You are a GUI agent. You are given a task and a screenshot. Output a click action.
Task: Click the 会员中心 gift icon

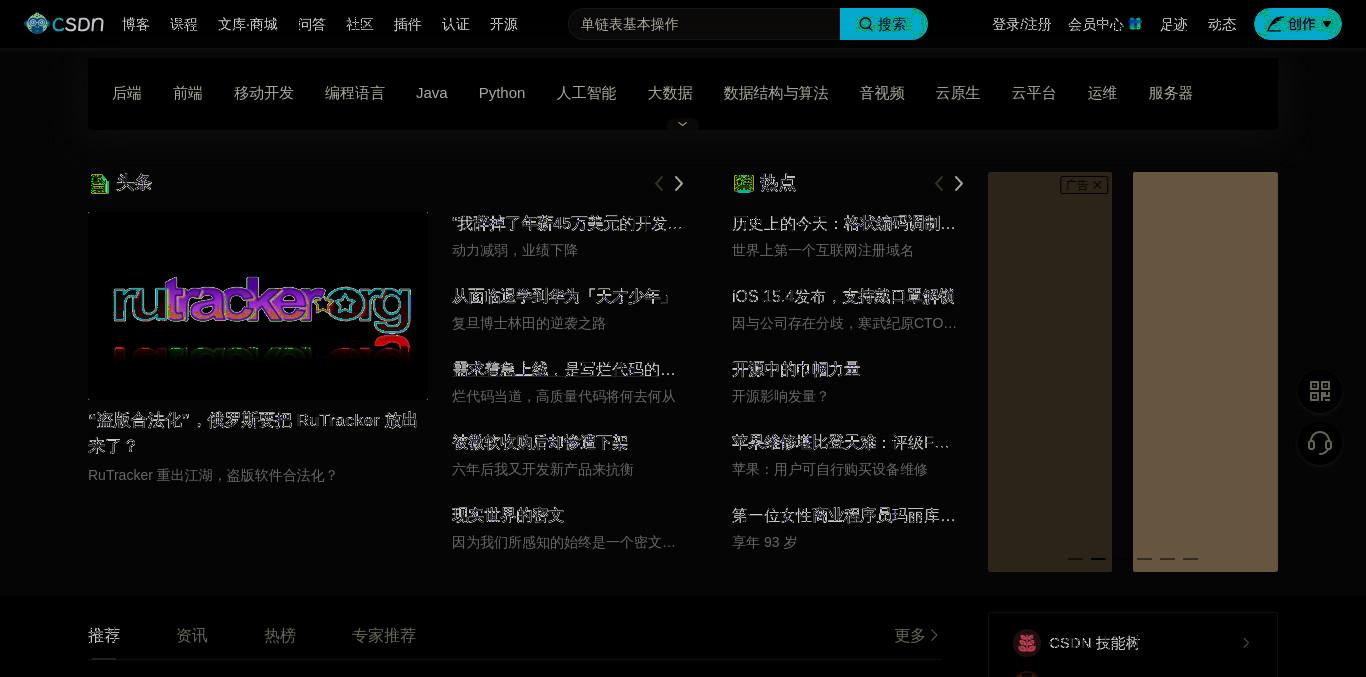(1135, 23)
